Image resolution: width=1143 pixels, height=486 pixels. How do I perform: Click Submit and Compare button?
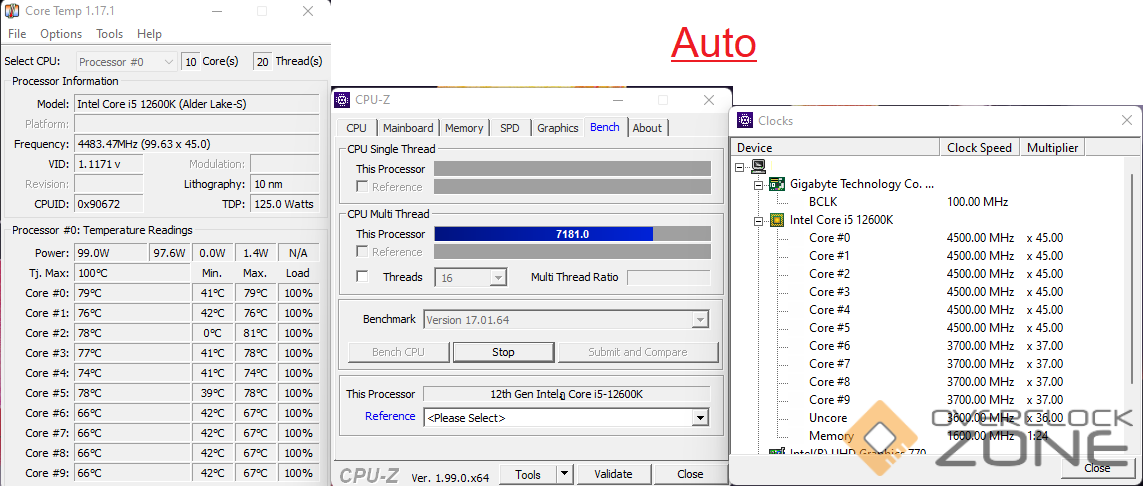pyautogui.click(x=638, y=352)
